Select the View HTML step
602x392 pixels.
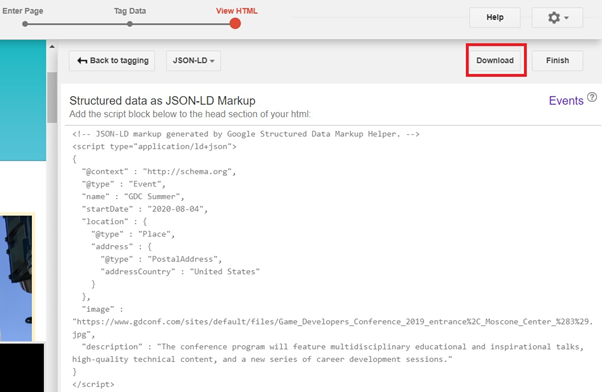click(x=236, y=11)
